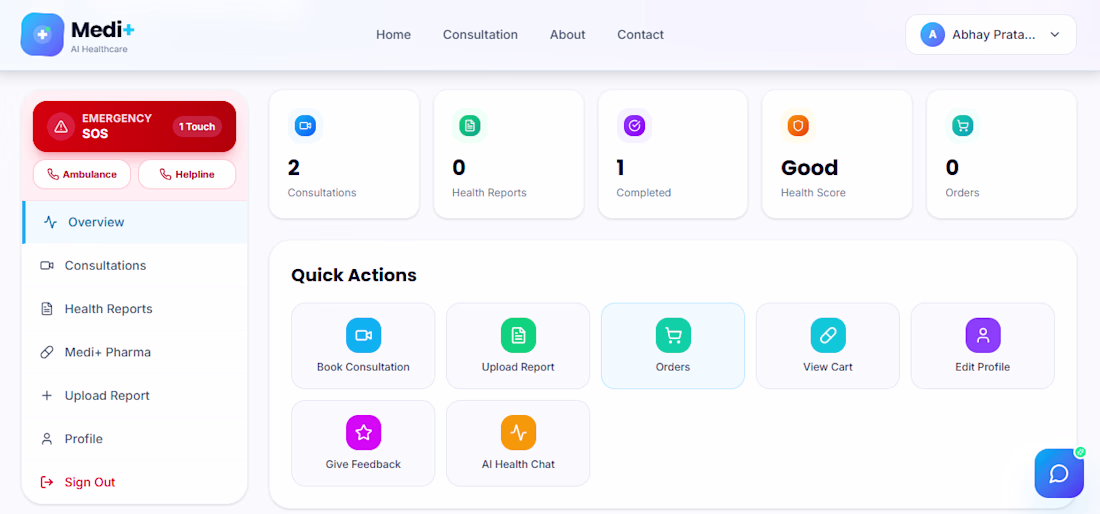Click the file icon beside sidebar Health Reports
Viewport: 1100px width, 514px height.
click(47, 309)
